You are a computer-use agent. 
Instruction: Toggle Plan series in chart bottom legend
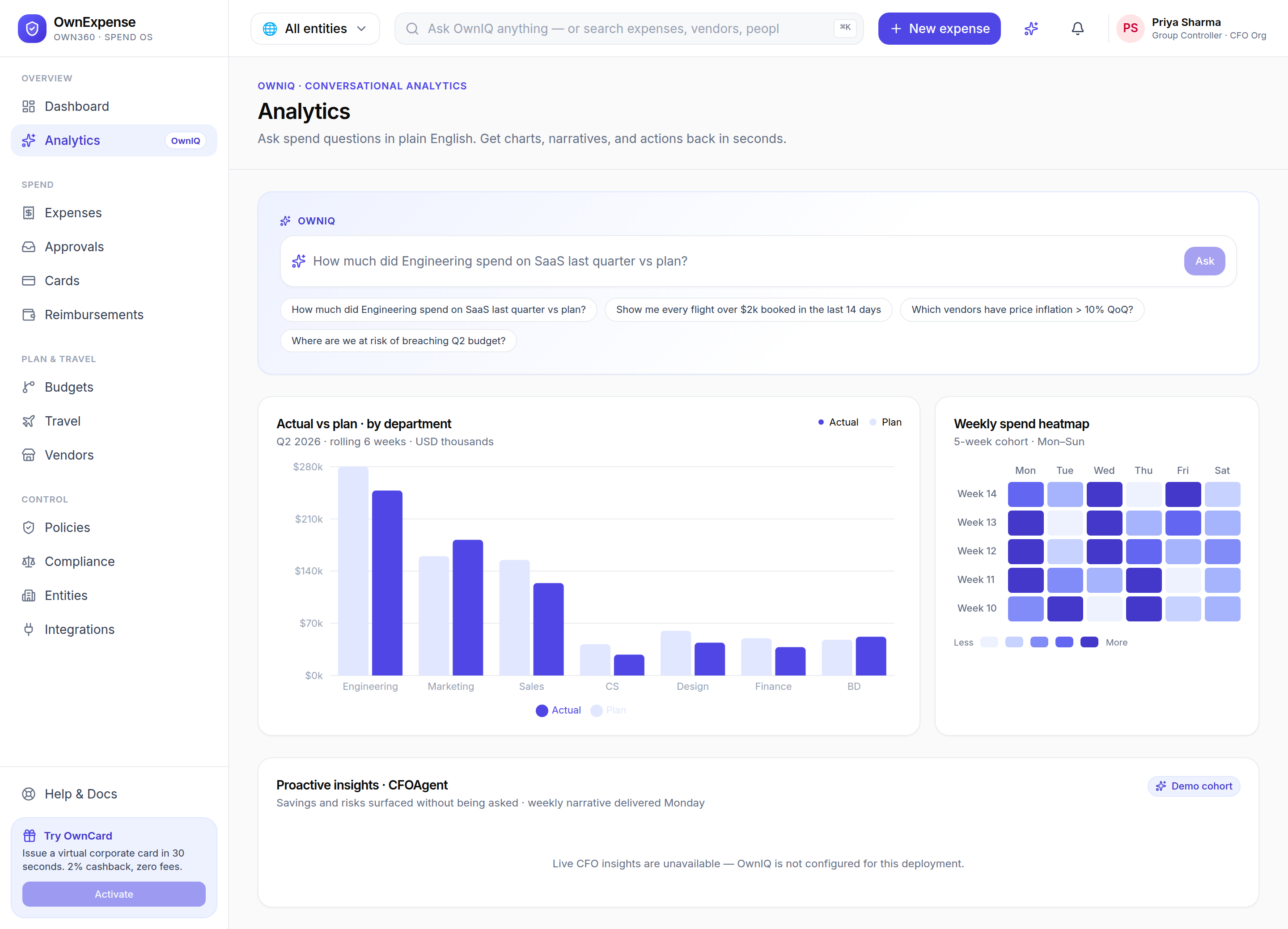pos(608,710)
